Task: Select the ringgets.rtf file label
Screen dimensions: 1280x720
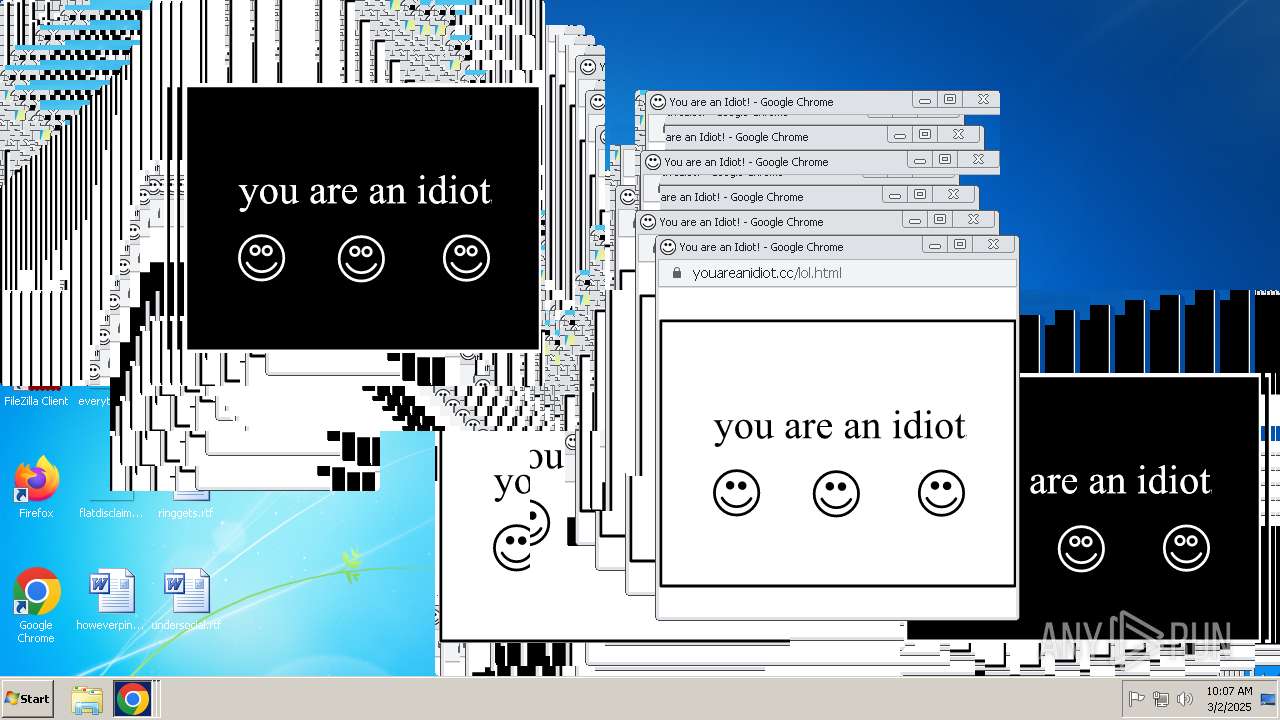Action: click(186, 513)
